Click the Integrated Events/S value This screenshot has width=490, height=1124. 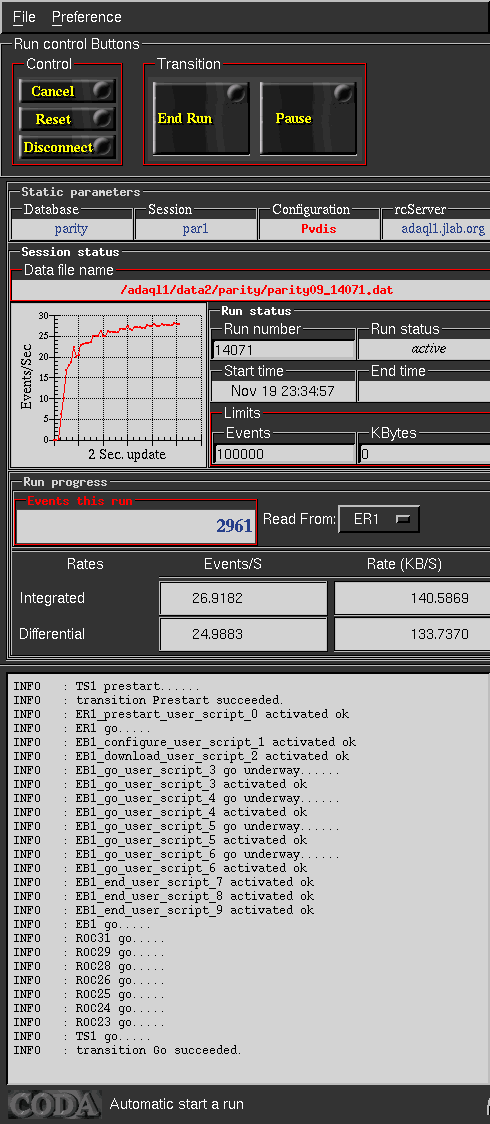click(x=244, y=598)
